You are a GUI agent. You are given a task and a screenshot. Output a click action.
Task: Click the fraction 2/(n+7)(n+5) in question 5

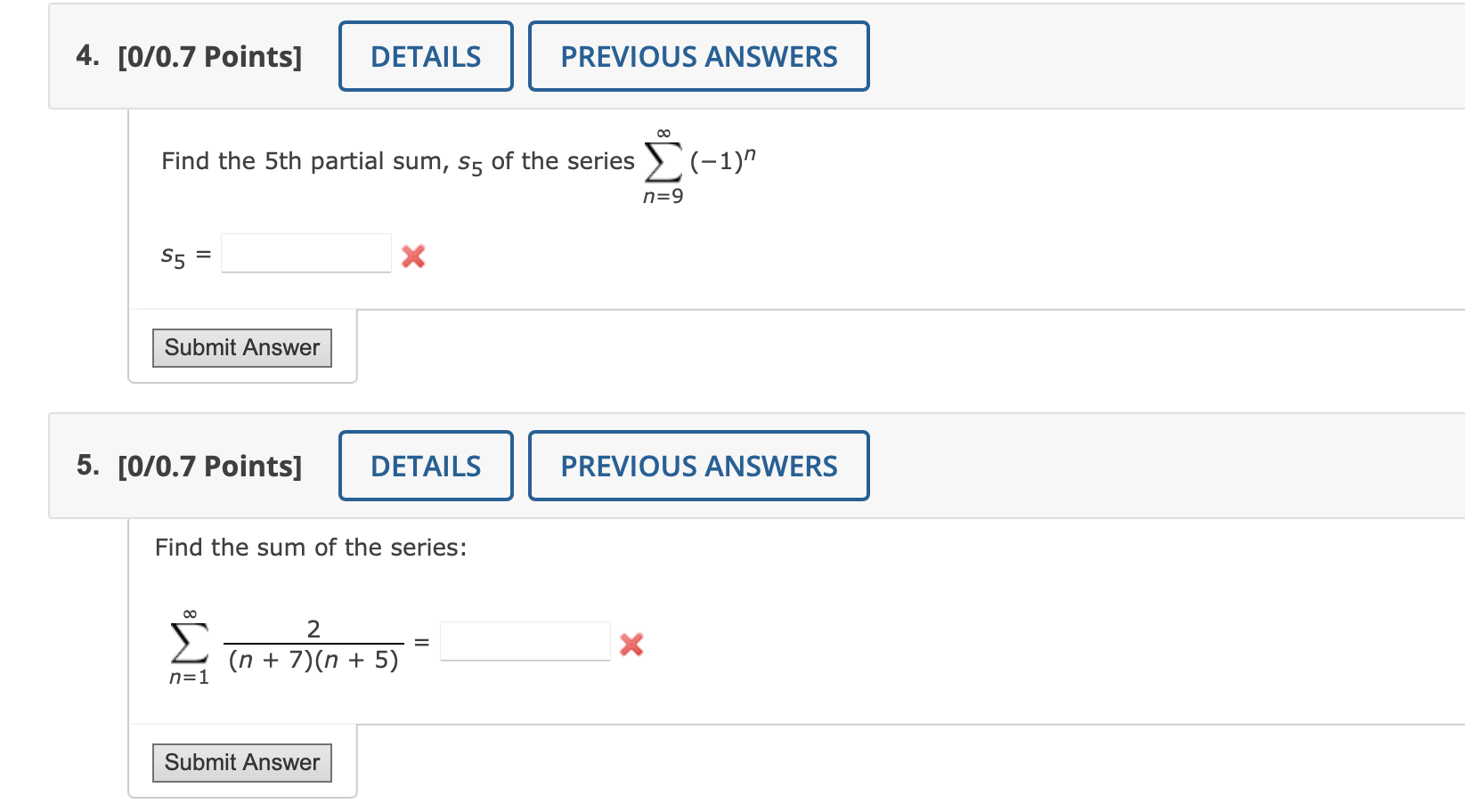(313, 644)
